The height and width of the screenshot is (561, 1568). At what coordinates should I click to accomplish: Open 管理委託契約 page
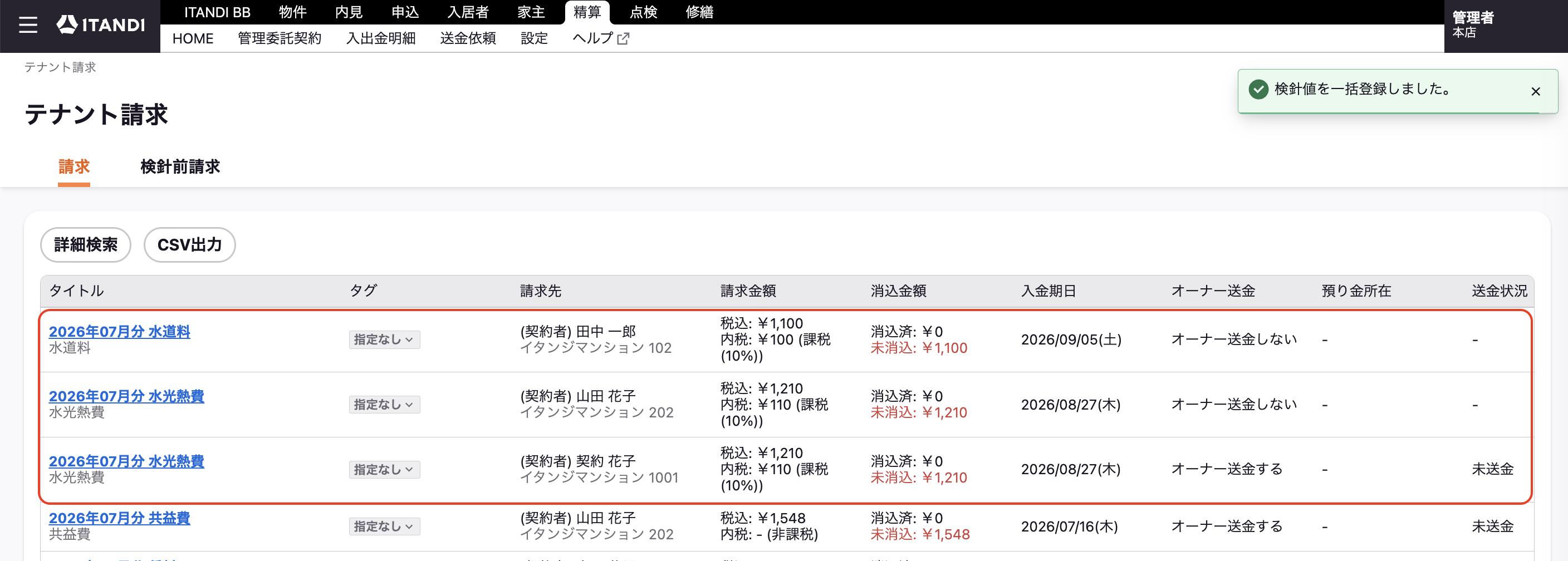(280, 38)
